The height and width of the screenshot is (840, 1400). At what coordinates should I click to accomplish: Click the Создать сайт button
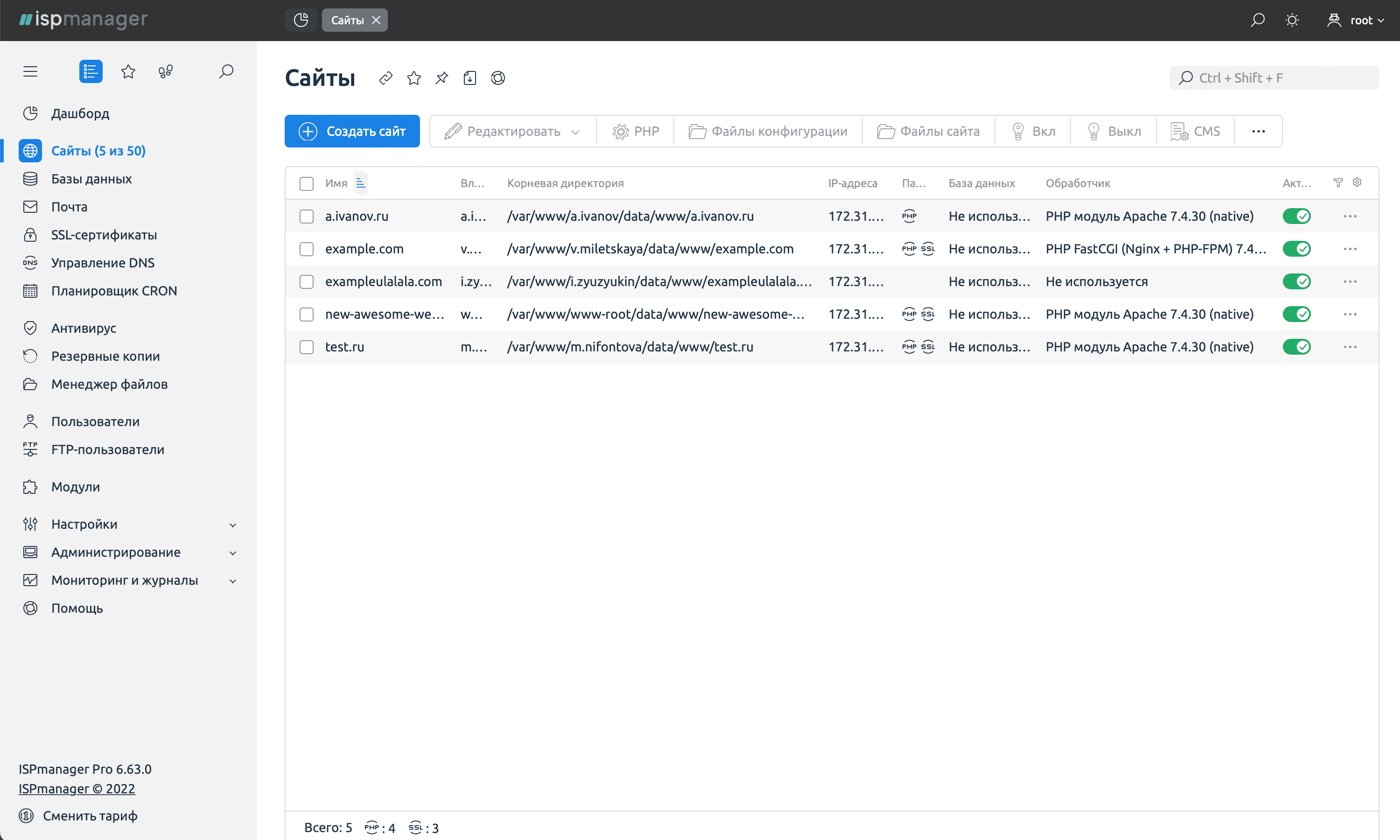(x=352, y=131)
